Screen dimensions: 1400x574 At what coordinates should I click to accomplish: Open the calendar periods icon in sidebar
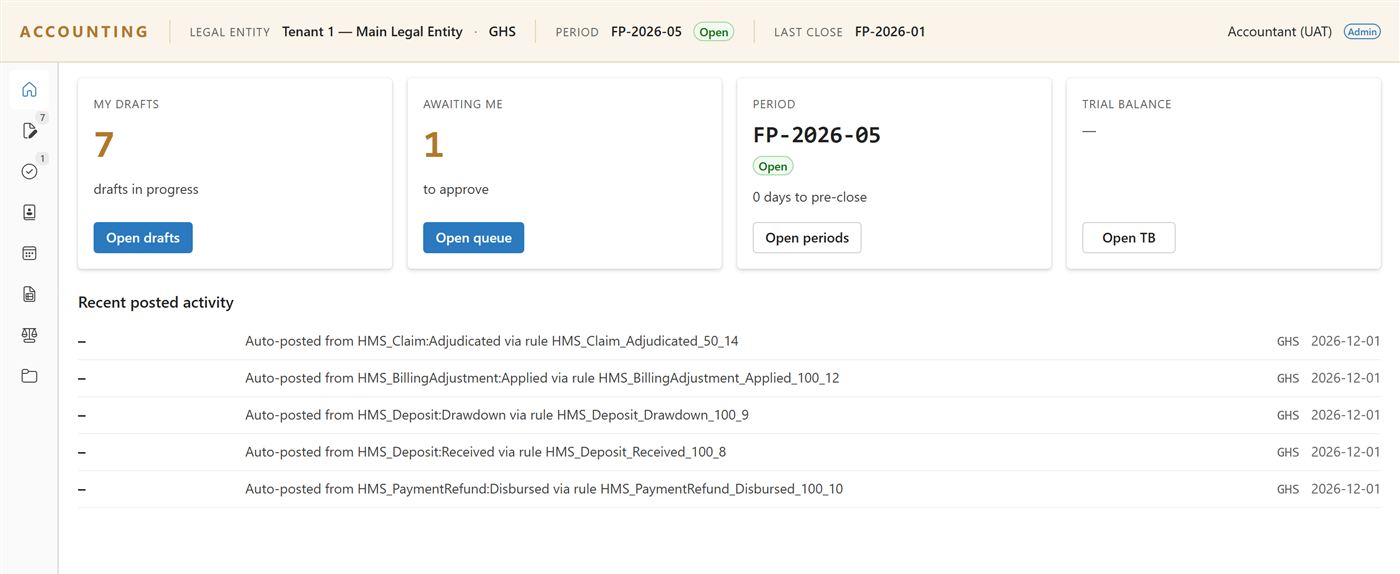pos(29,253)
